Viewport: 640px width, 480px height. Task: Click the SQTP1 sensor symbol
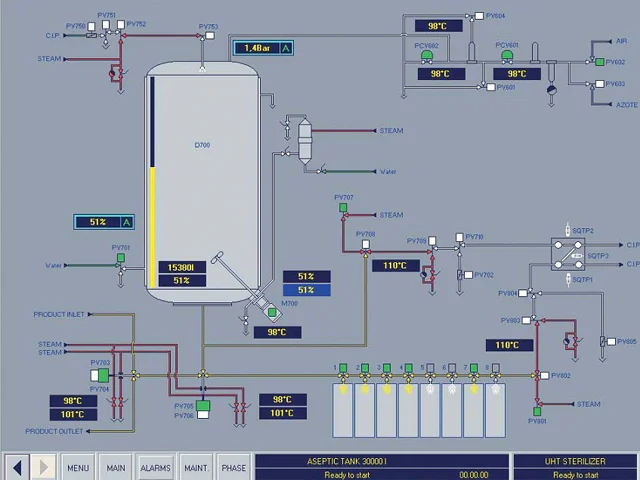[x=568, y=280]
